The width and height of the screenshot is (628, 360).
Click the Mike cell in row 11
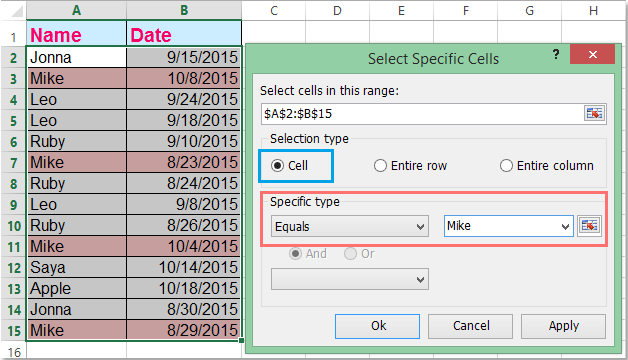tap(76, 246)
